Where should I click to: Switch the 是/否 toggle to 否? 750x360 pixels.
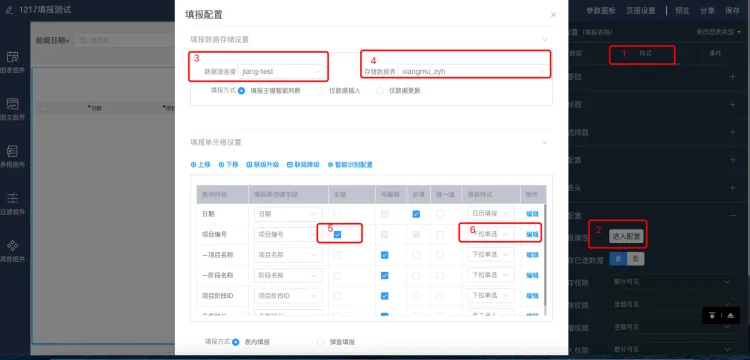[x=636, y=259]
